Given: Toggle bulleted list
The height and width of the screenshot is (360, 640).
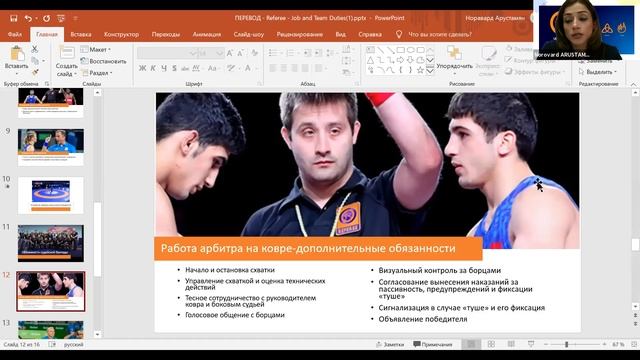Looking at the screenshot, I should 273,53.
